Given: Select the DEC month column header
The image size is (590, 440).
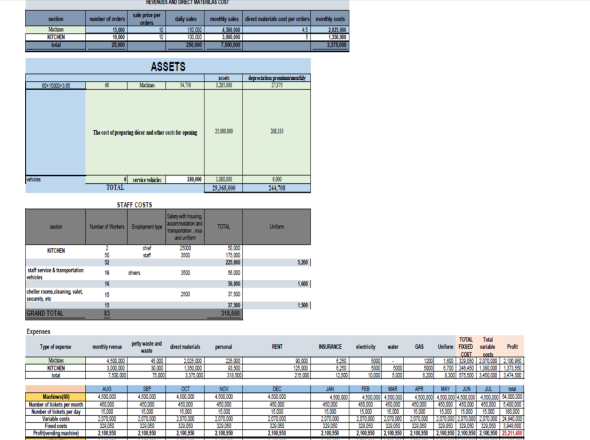Looking at the screenshot, I should pos(277,389).
